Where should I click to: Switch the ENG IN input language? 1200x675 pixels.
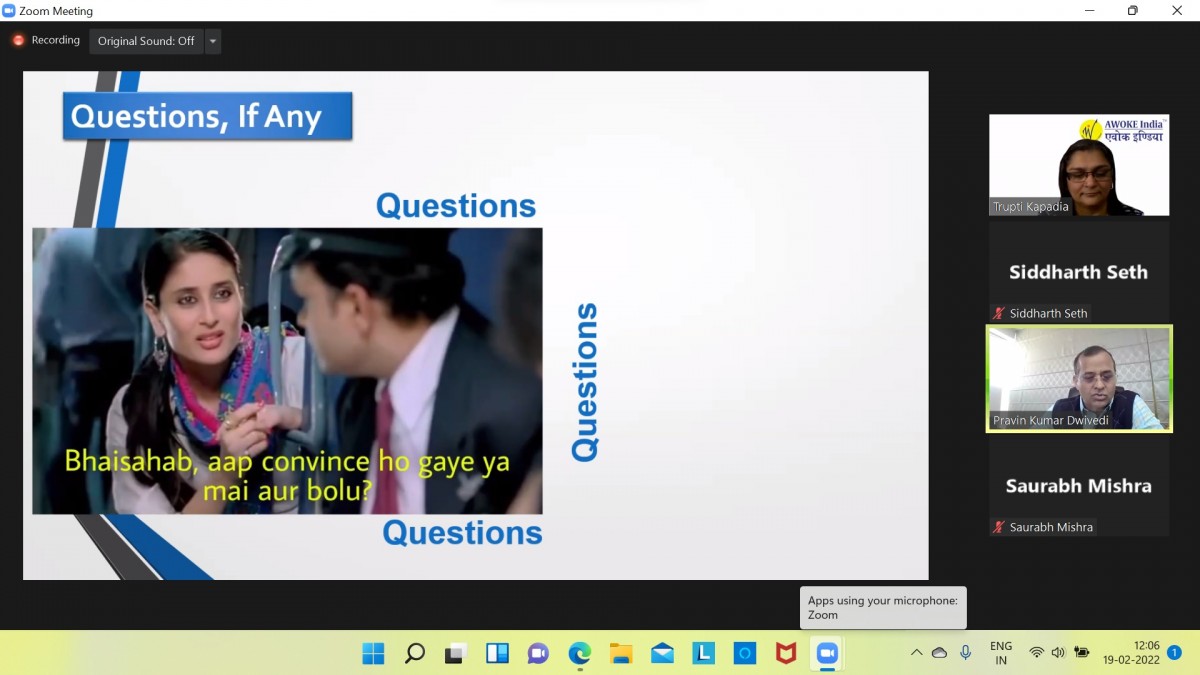[1001, 653]
